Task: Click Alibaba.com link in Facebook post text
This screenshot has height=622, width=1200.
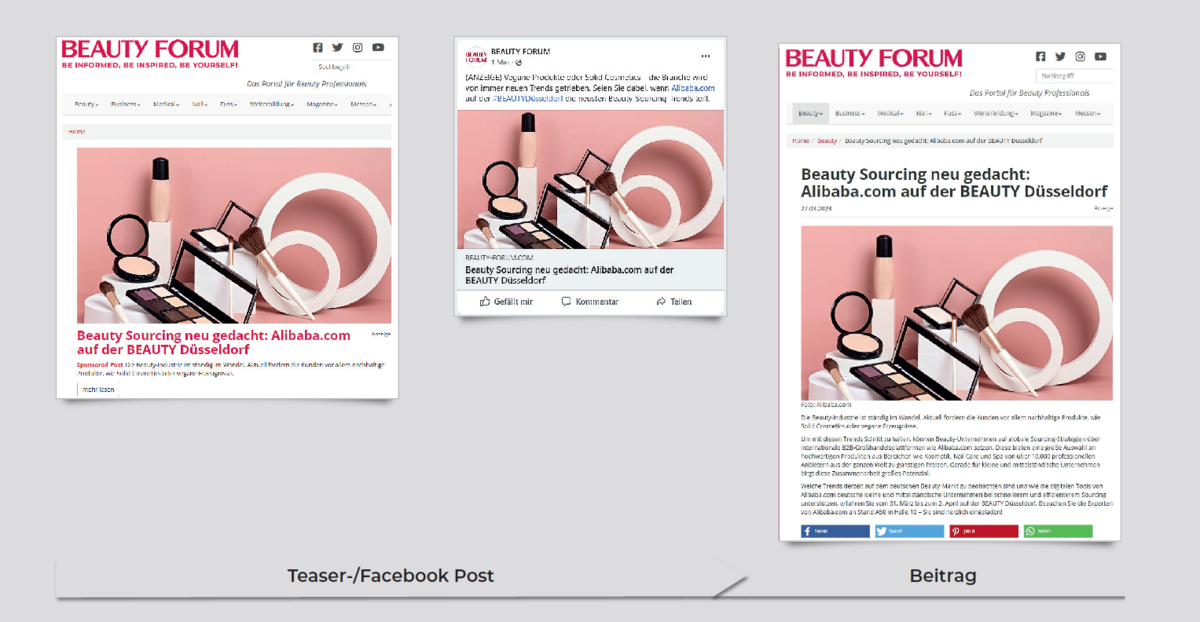Action: 693,89
